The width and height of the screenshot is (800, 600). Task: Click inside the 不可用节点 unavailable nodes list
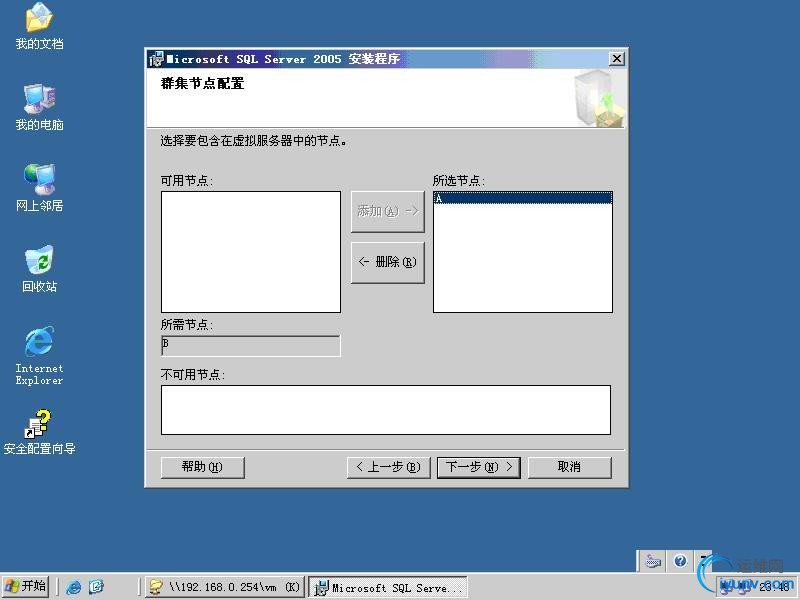386,410
